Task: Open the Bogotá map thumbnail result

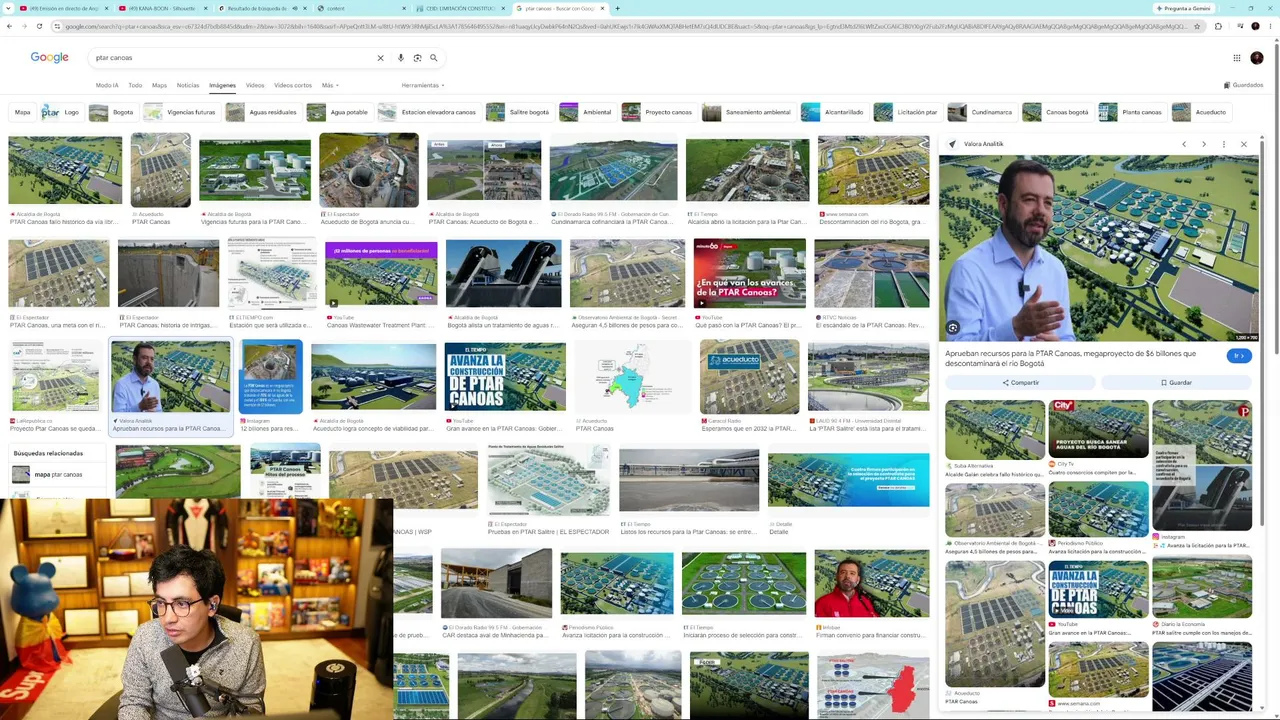Action: tap(632, 377)
